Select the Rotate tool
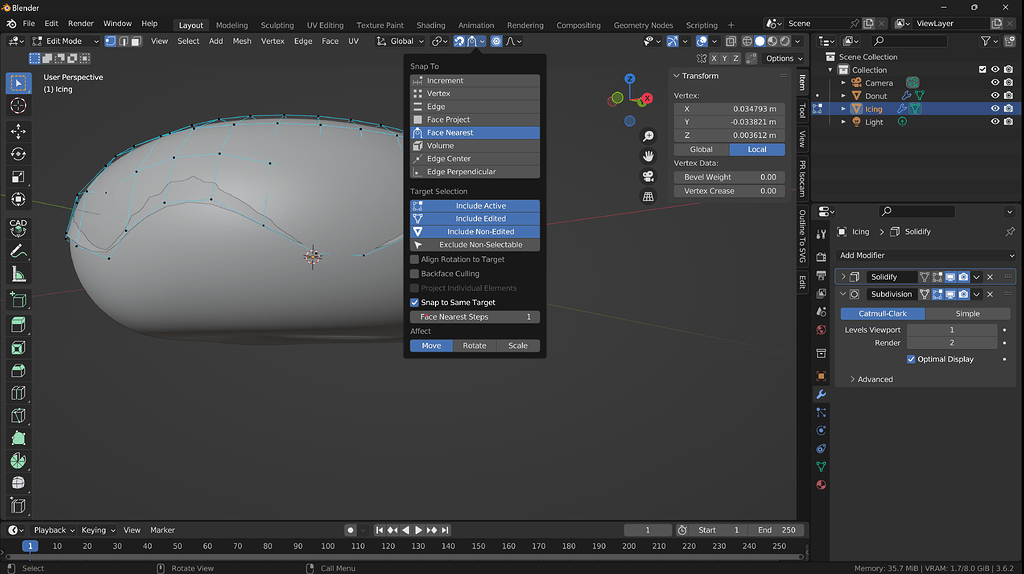This screenshot has height=574, width=1024. [x=18, y=154]
